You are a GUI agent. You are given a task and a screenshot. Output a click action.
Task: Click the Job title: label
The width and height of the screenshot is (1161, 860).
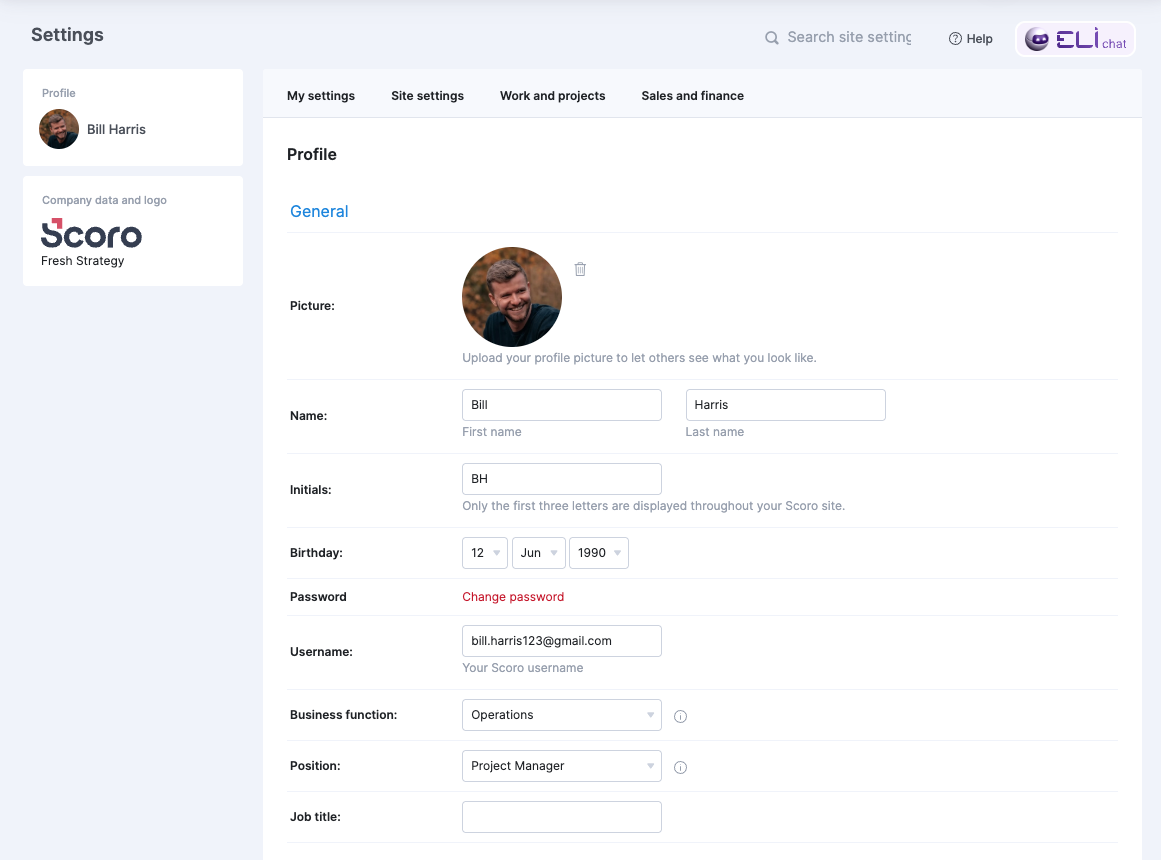pos(315,817)
